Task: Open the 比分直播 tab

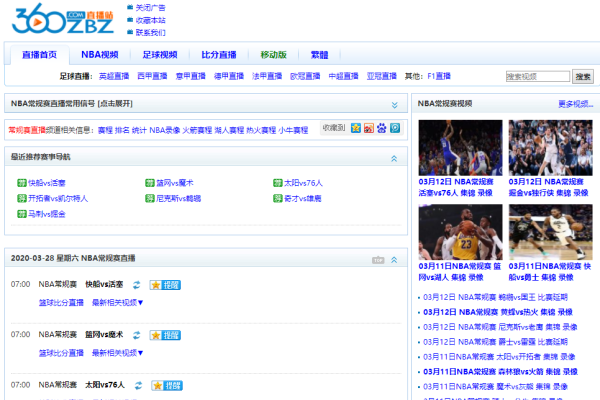Action: pos(219,55)
